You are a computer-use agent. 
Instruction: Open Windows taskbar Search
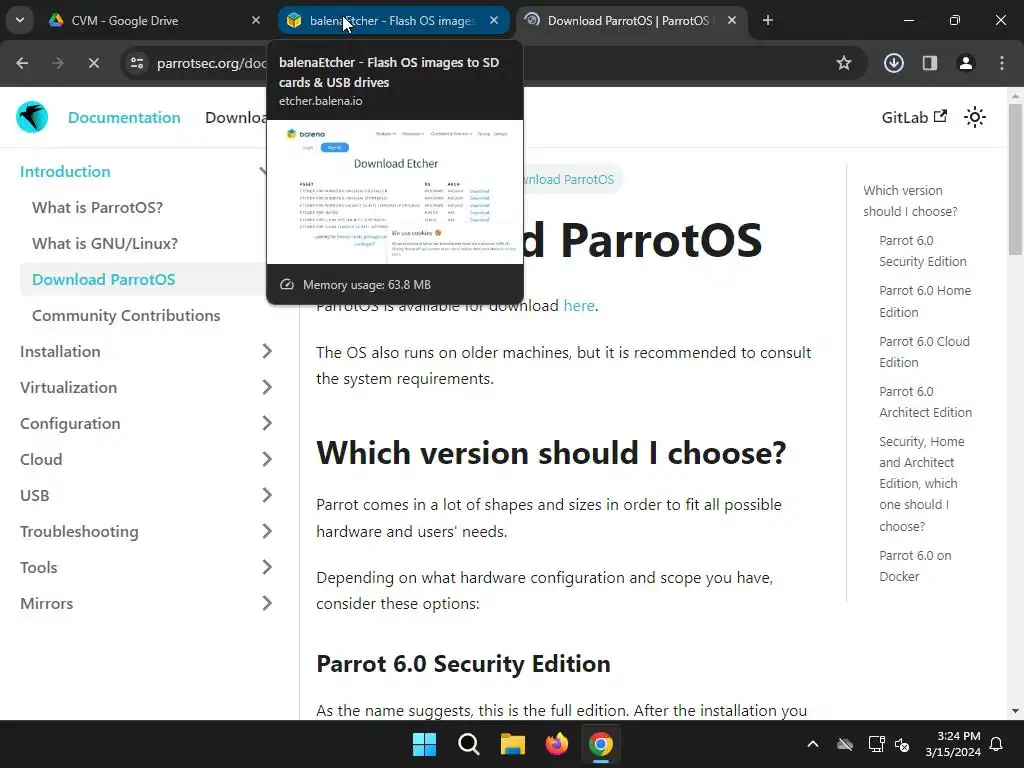tap(469, 744)
